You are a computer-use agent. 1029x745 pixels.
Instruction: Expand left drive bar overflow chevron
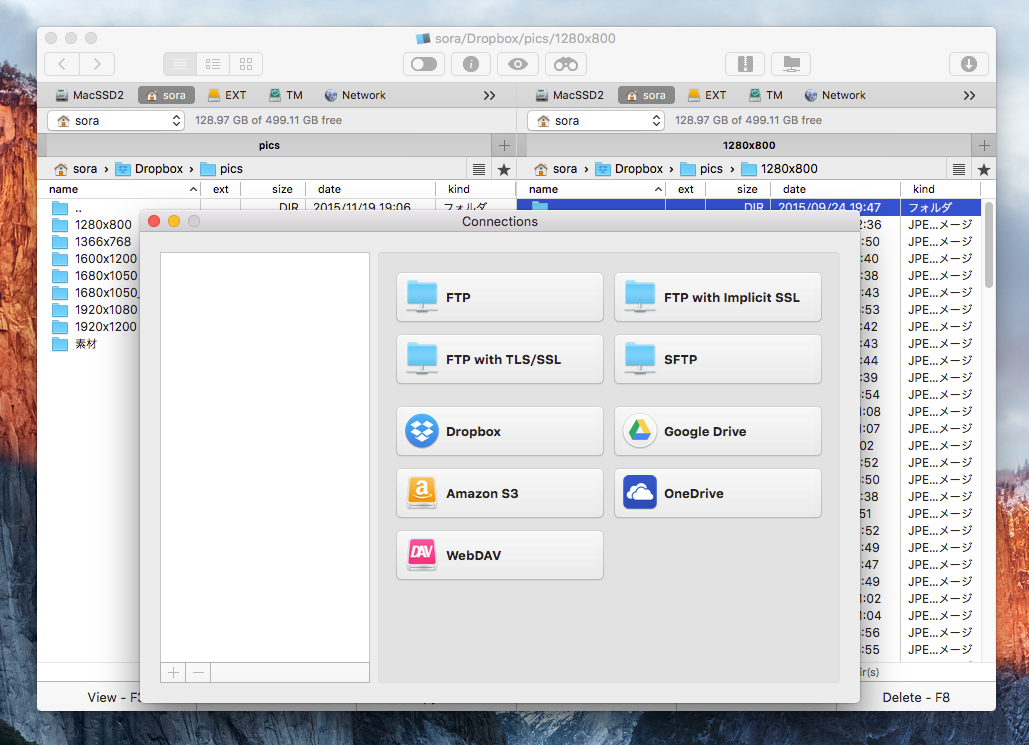[x=489, y=95]
